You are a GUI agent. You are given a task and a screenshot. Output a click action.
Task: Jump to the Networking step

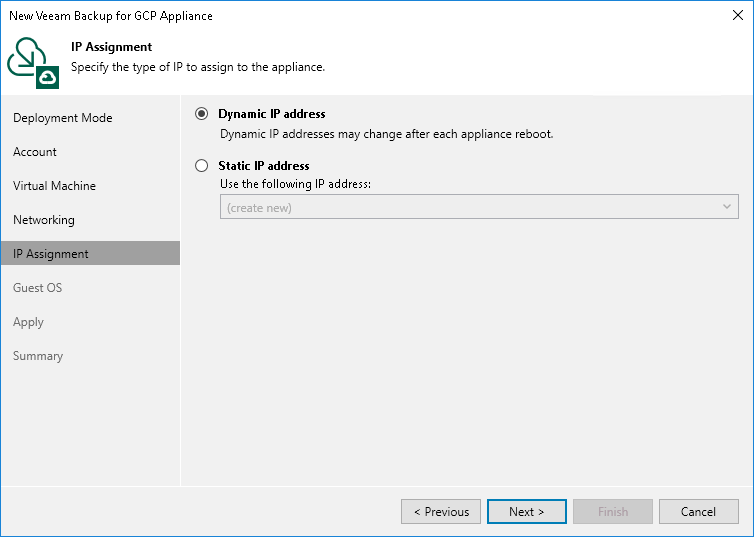click(x=44, y=220)
